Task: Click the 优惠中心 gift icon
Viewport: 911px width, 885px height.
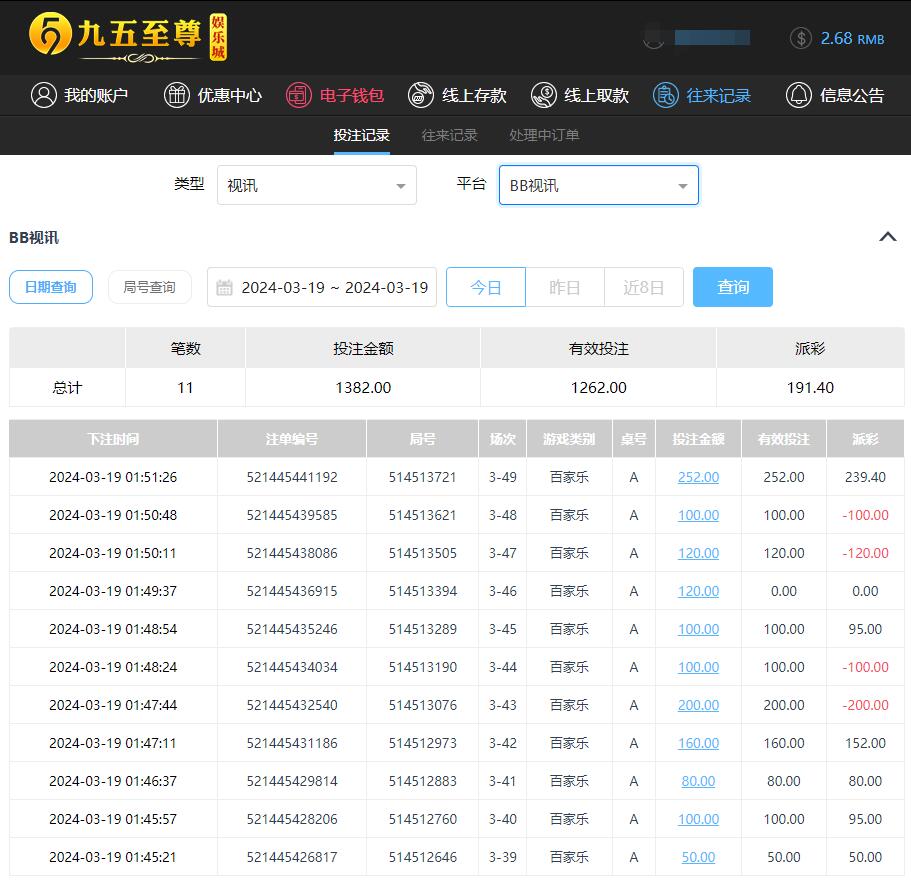Action: click(x=177, y=95)
